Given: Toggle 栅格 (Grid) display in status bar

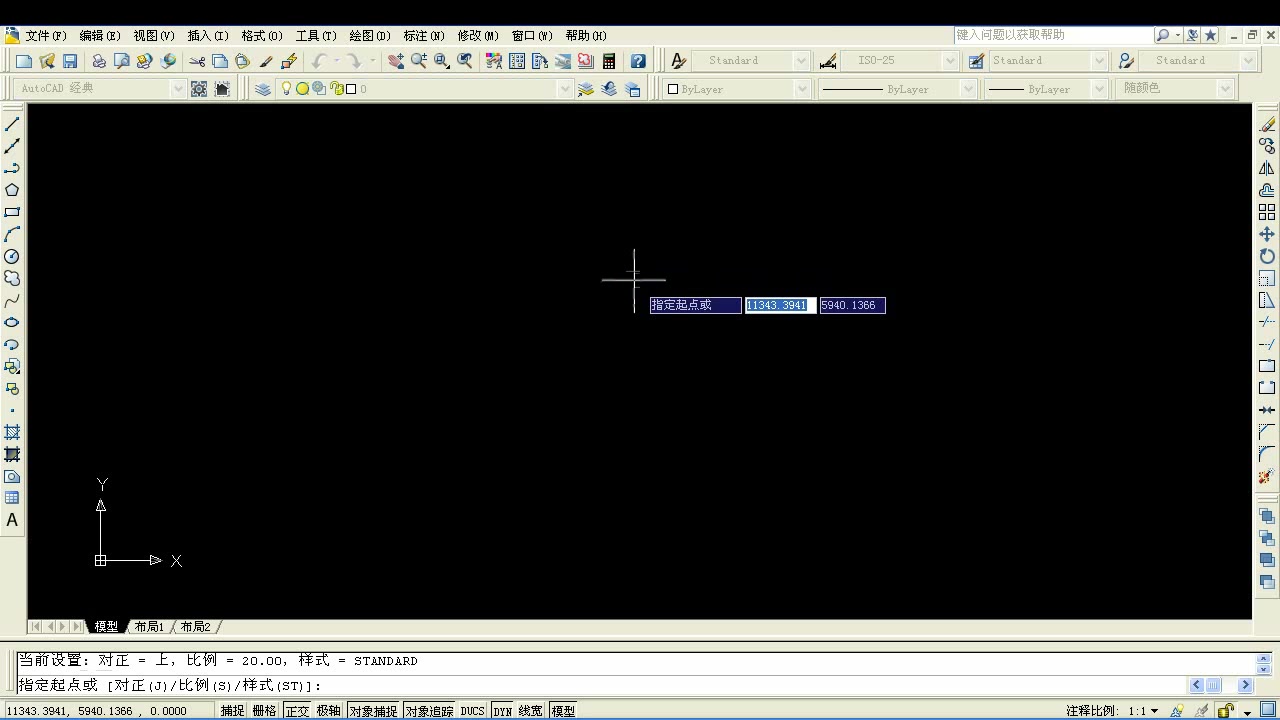Looking at the screenshot, I should 264,711.
